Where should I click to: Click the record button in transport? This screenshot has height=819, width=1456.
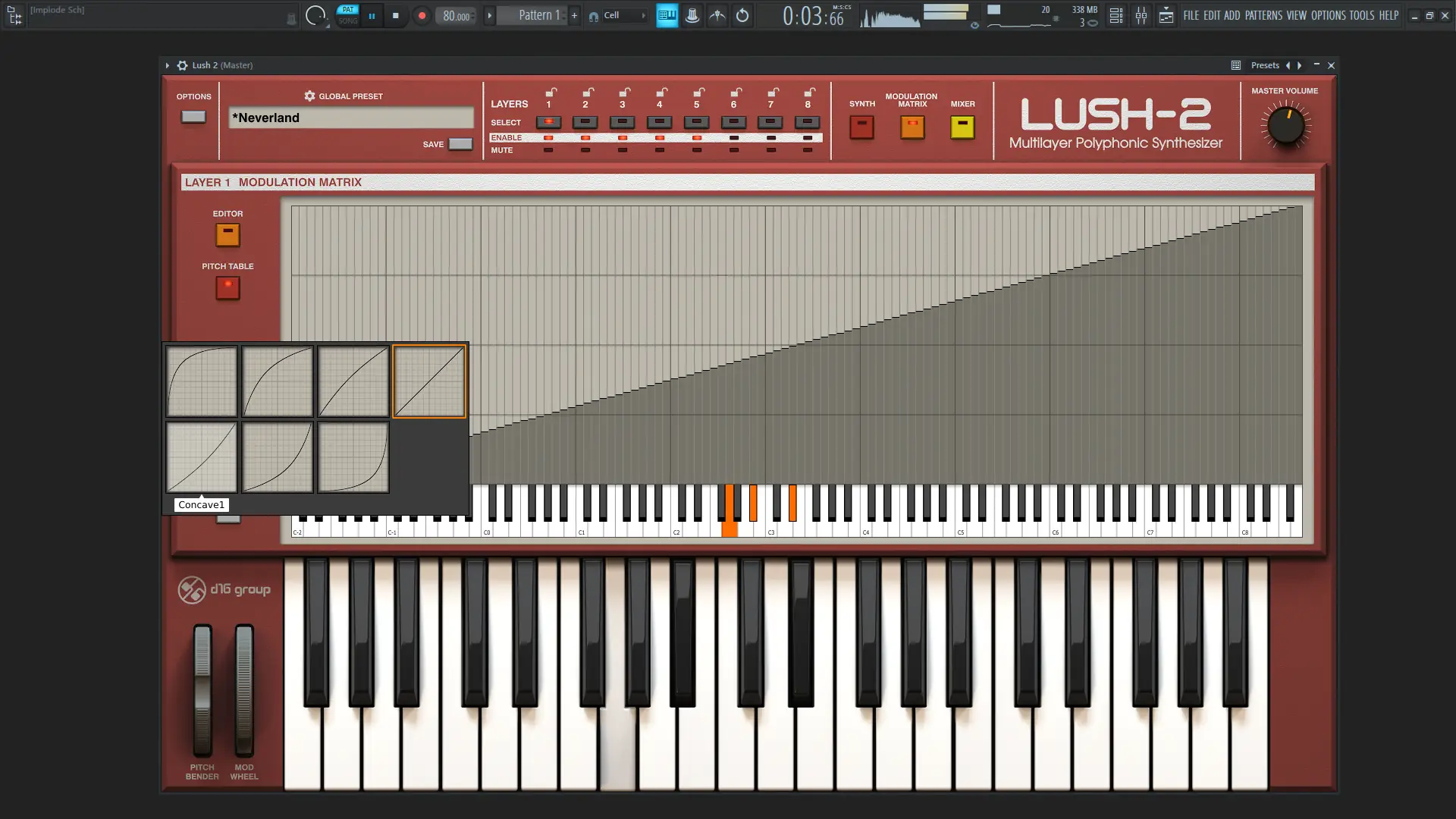[422, 15]
